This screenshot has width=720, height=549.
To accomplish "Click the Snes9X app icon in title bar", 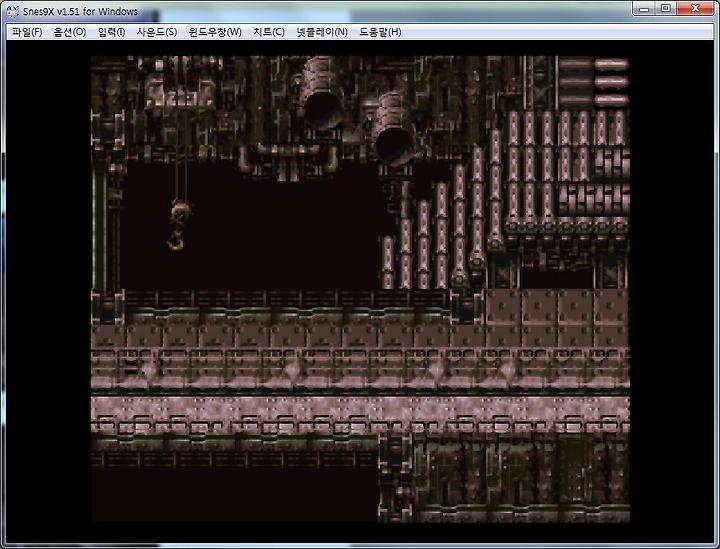I will (x=12, y=11).
